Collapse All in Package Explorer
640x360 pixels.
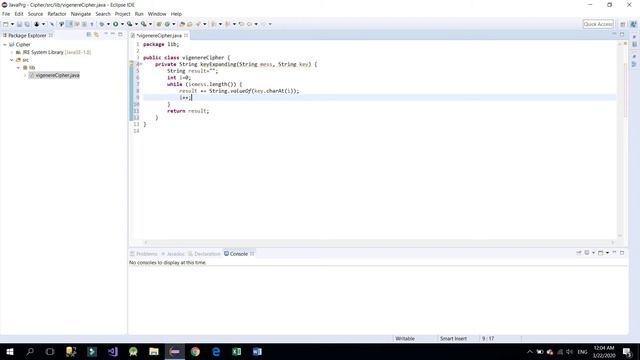pyautogui.click(x=89, y=35)
